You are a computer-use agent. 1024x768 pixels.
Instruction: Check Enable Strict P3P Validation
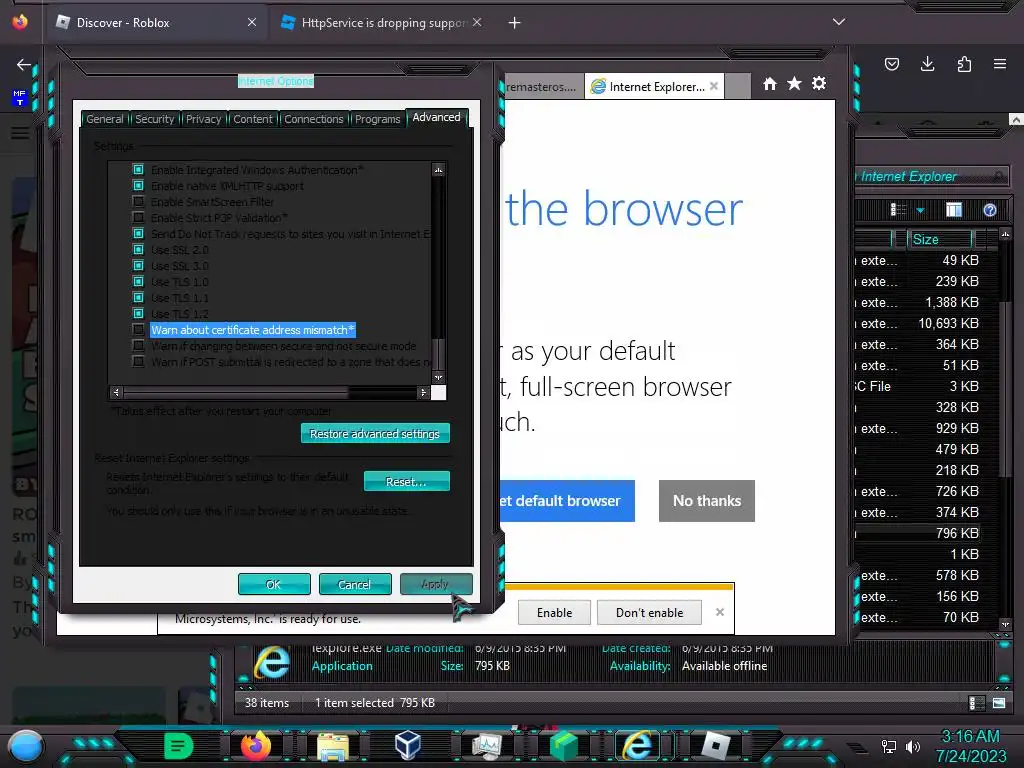click(138, 217)
